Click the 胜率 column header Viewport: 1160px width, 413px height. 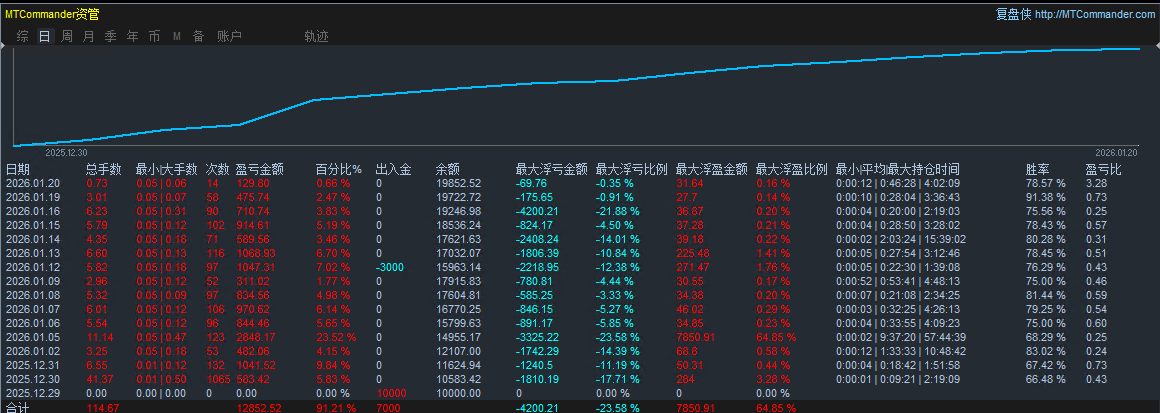(x=1037, y=169)
